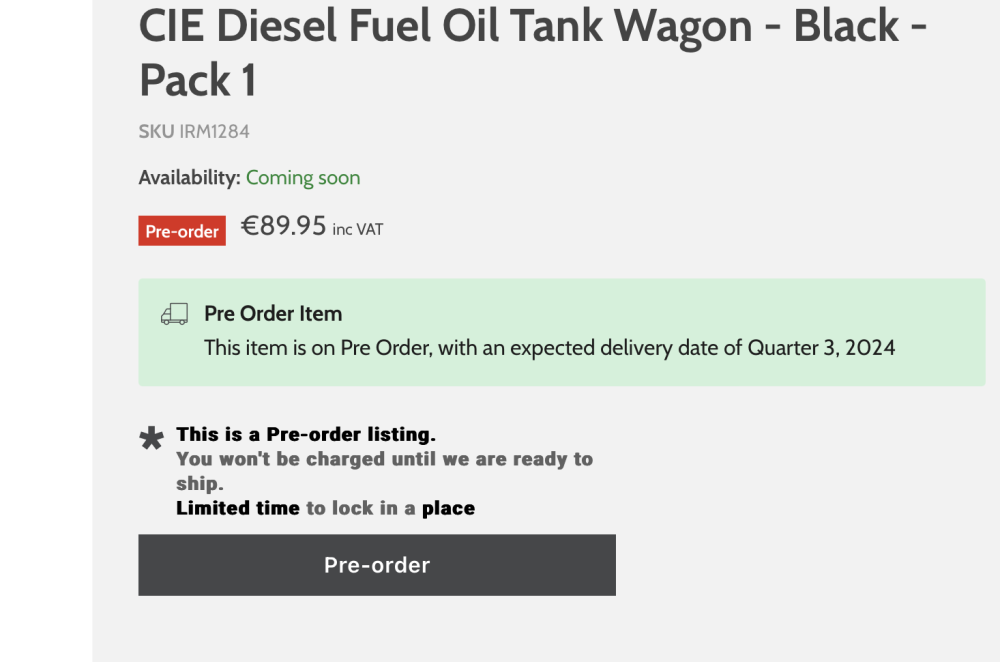
Task: Click the Pre Order Item heading
Action: (x=273, y=313)
